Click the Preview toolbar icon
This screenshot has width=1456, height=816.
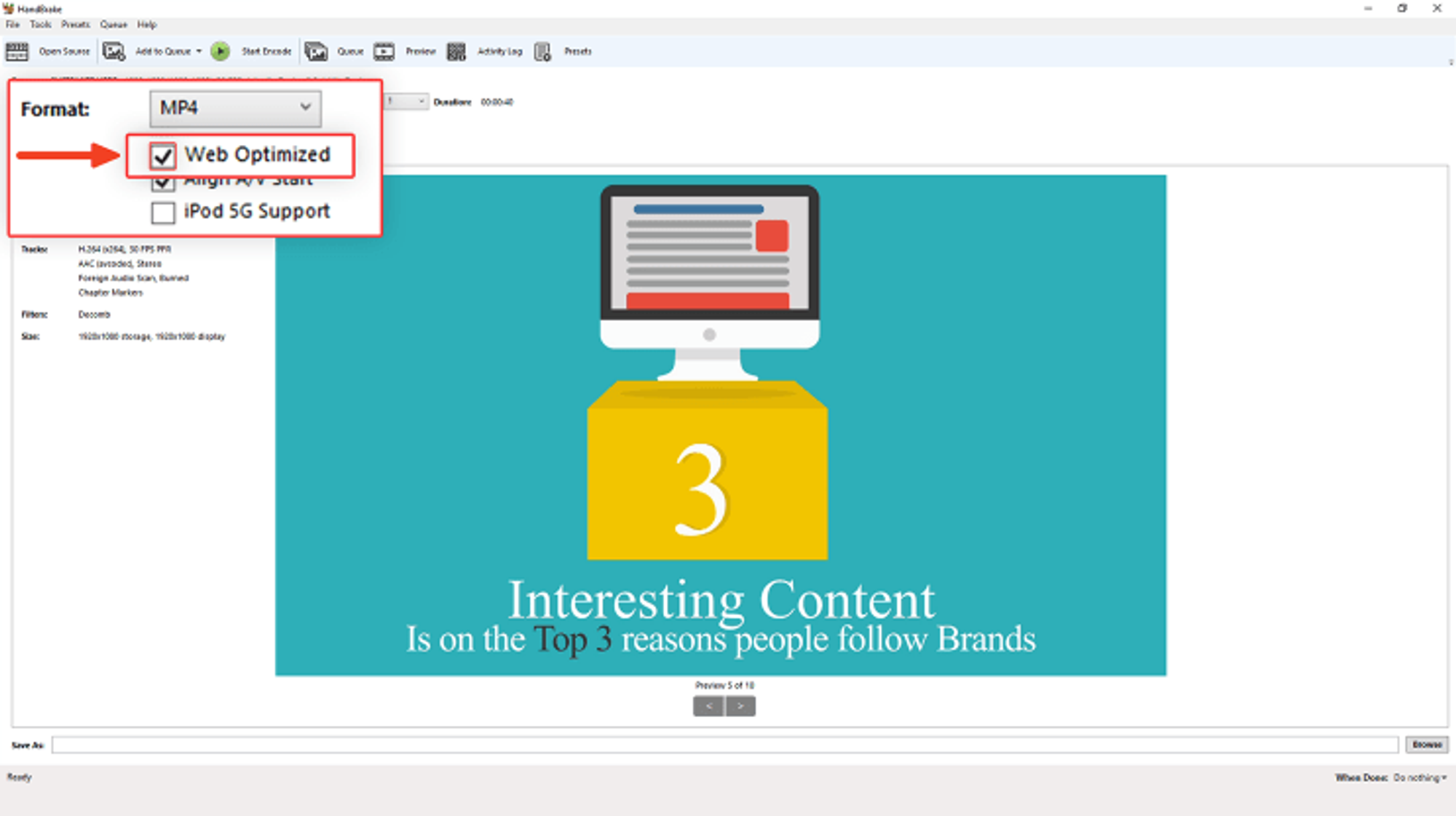(384, 52)
